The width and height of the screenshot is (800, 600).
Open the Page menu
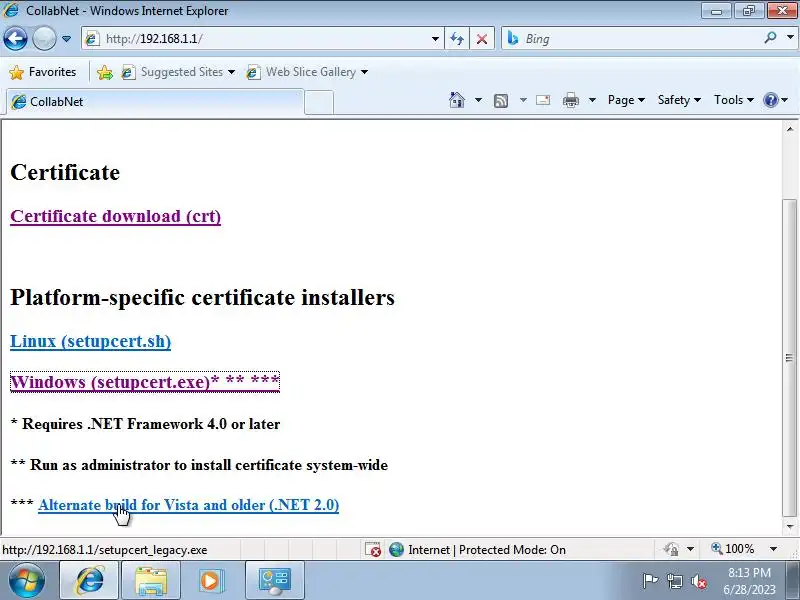(626, 100)
